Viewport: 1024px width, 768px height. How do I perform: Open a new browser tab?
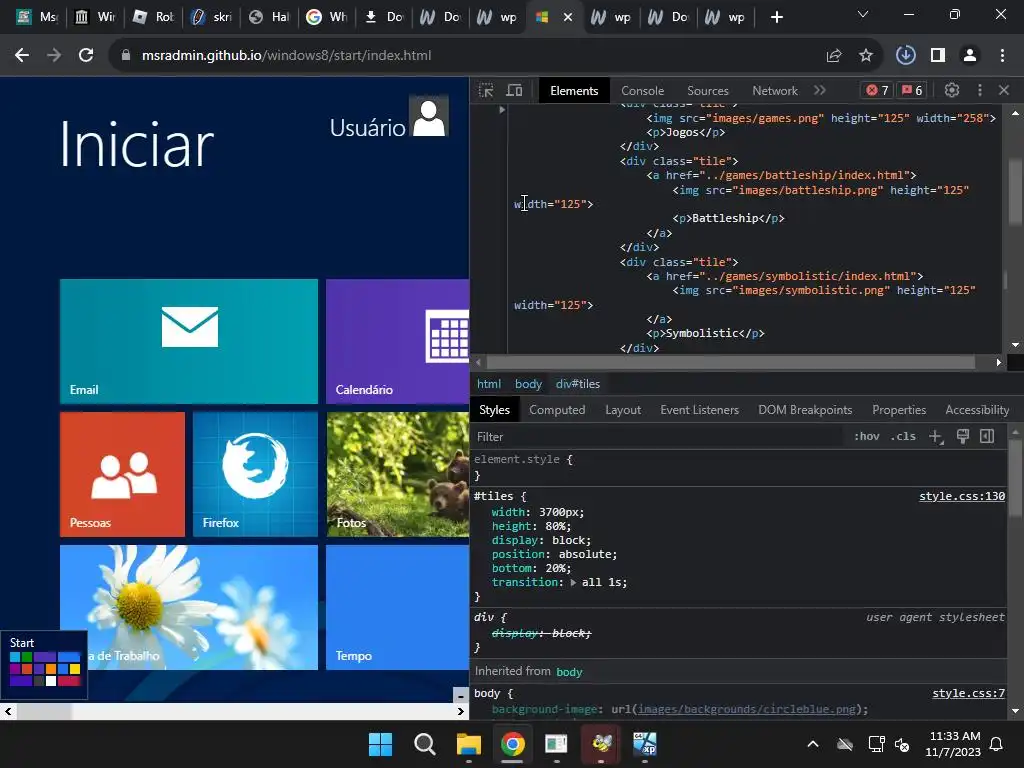tap(776, 18)
